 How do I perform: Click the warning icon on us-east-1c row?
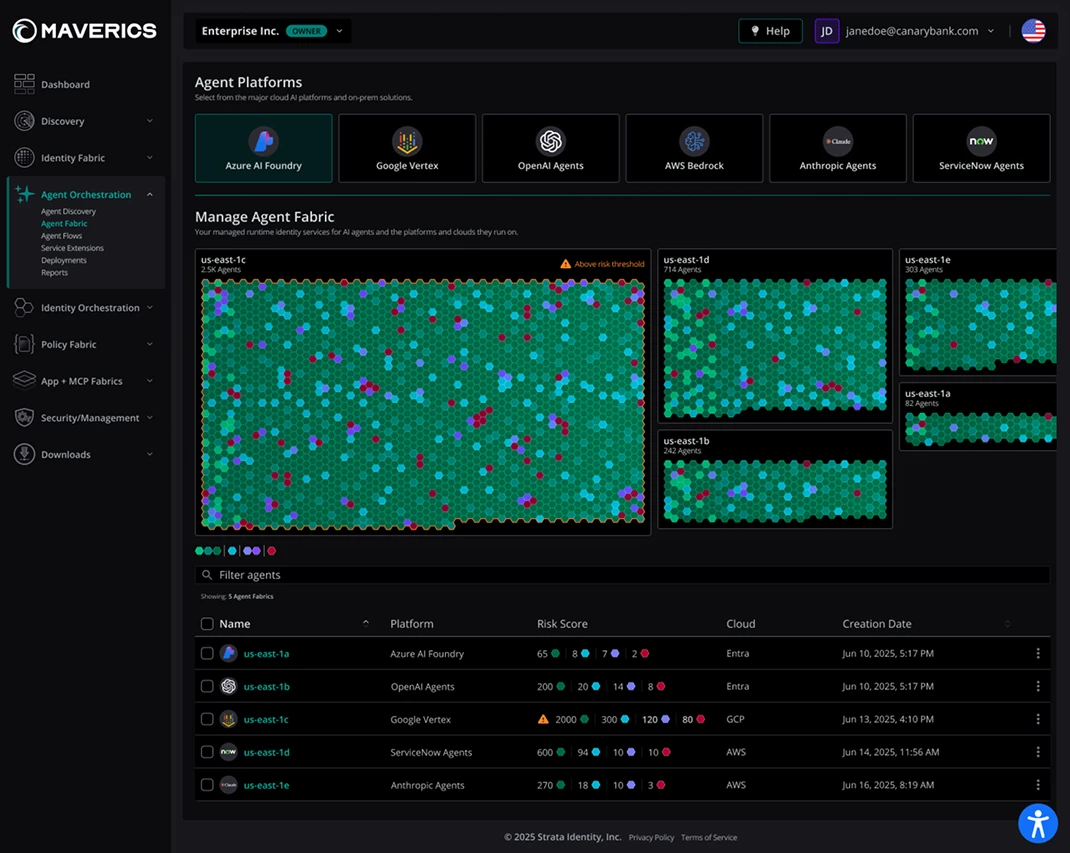[543, 719]
